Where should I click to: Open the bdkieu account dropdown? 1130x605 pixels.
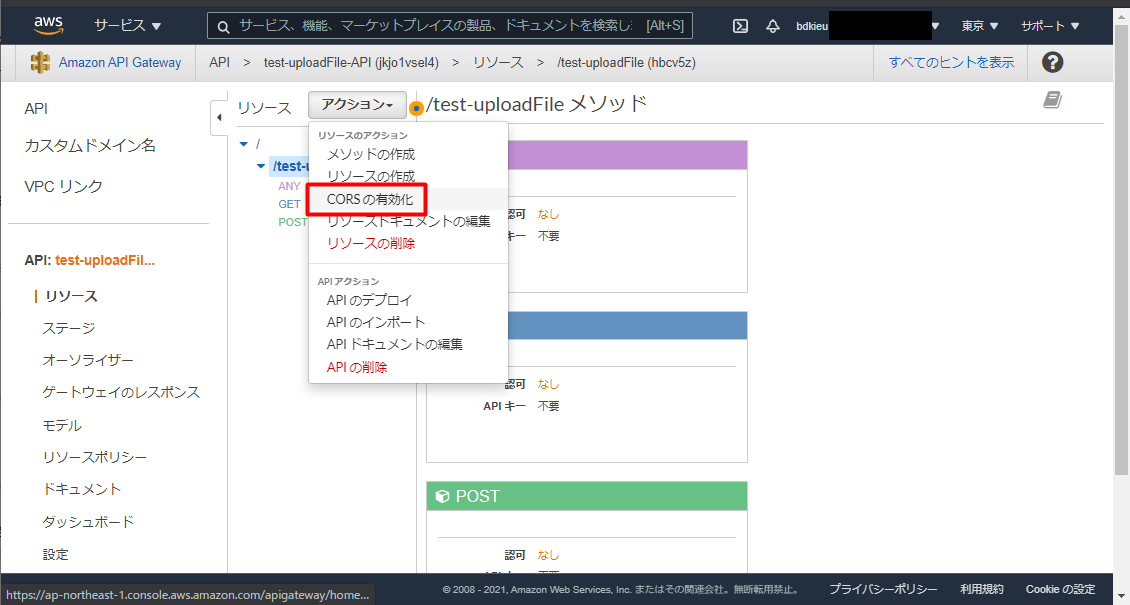pyautogui.click(x=868, y=27)
